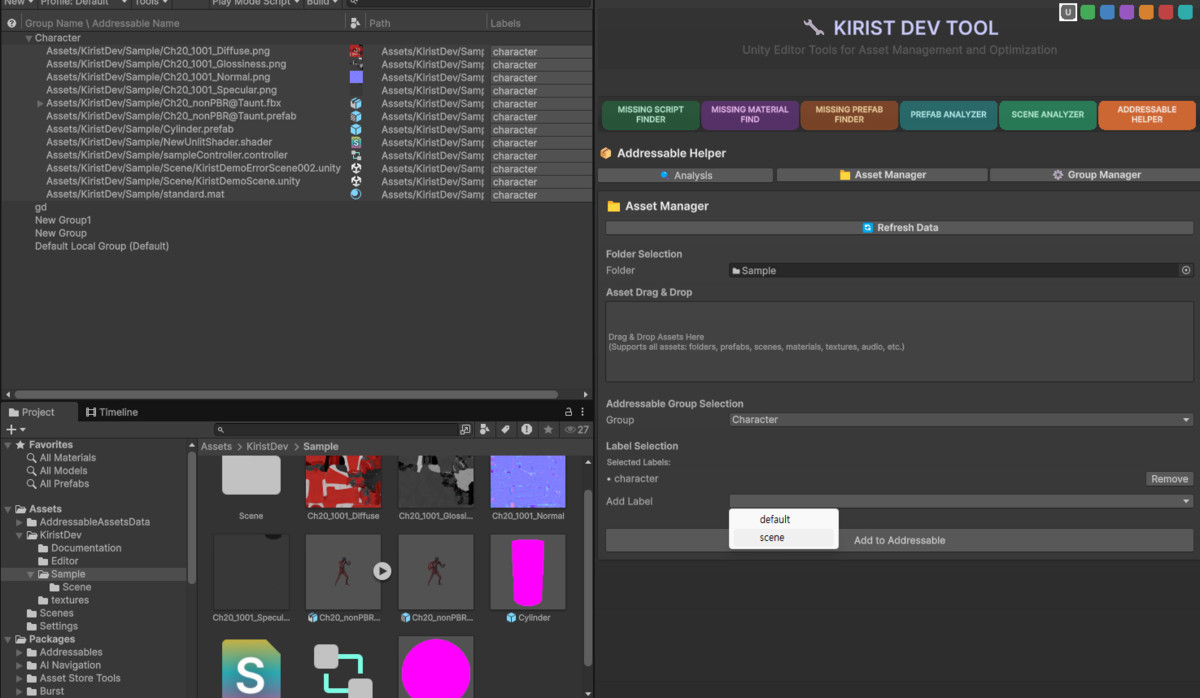Image resolution: width=1200 pixels, height=698 pixels.
Task: Toggle the hidden packages eye showing 27
Action: [572, 429]
